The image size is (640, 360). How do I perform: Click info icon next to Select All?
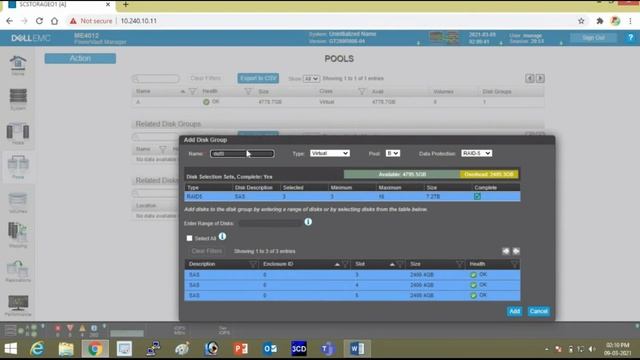pos(222,236)
